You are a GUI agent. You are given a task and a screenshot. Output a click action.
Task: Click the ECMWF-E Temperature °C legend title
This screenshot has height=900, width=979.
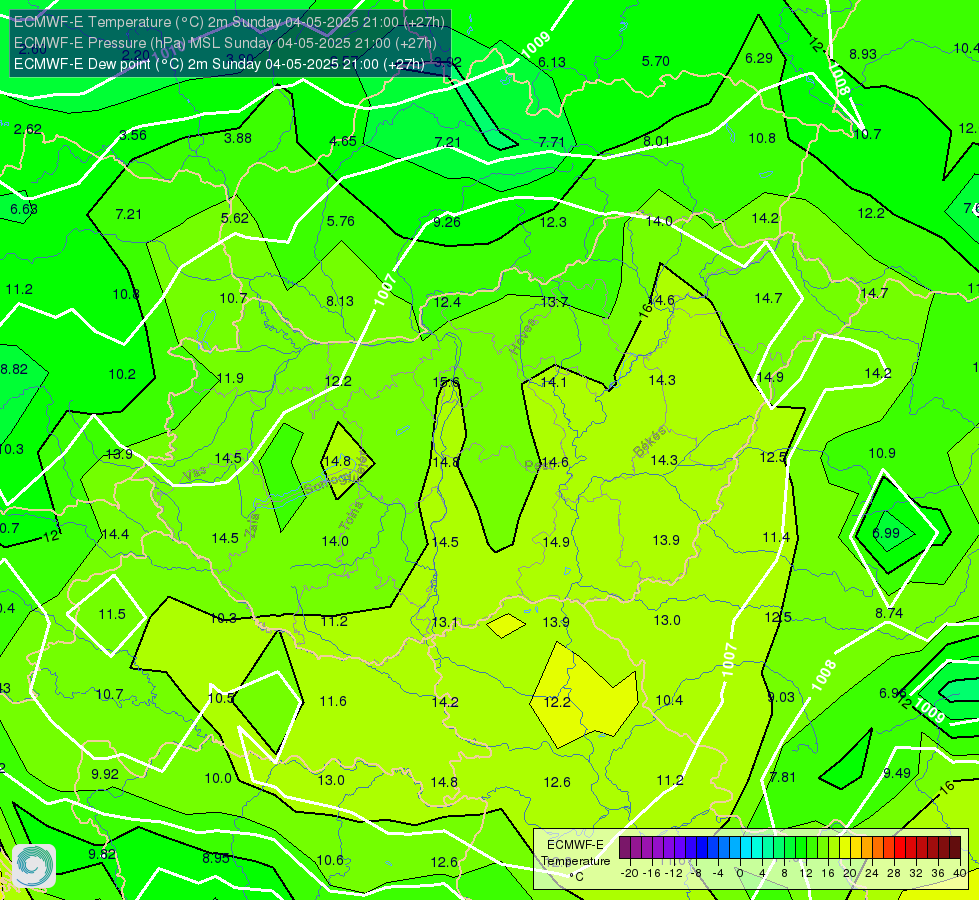[x=576, y=861]
